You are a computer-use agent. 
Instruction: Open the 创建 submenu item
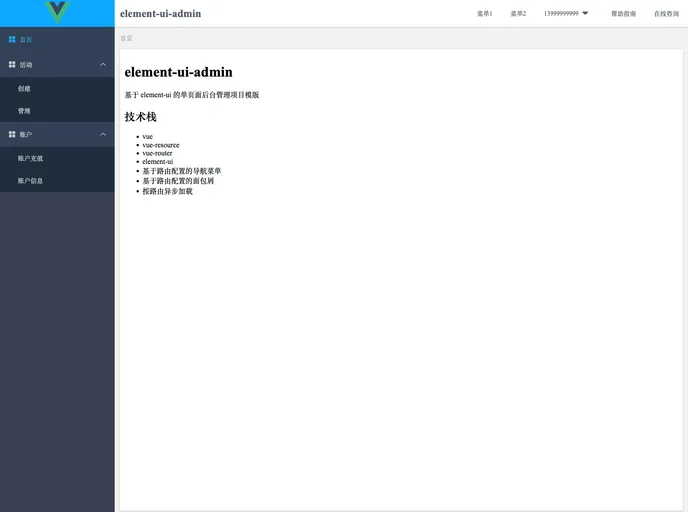57,88
